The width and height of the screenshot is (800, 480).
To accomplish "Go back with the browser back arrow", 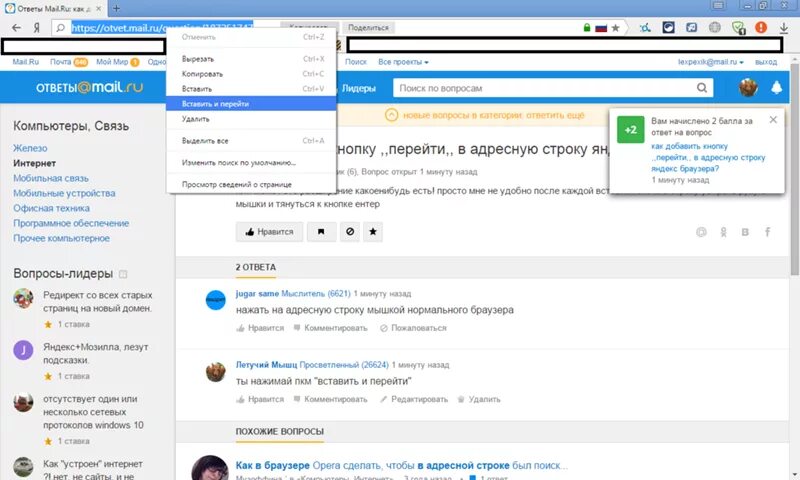I will (x=16, y=28).
